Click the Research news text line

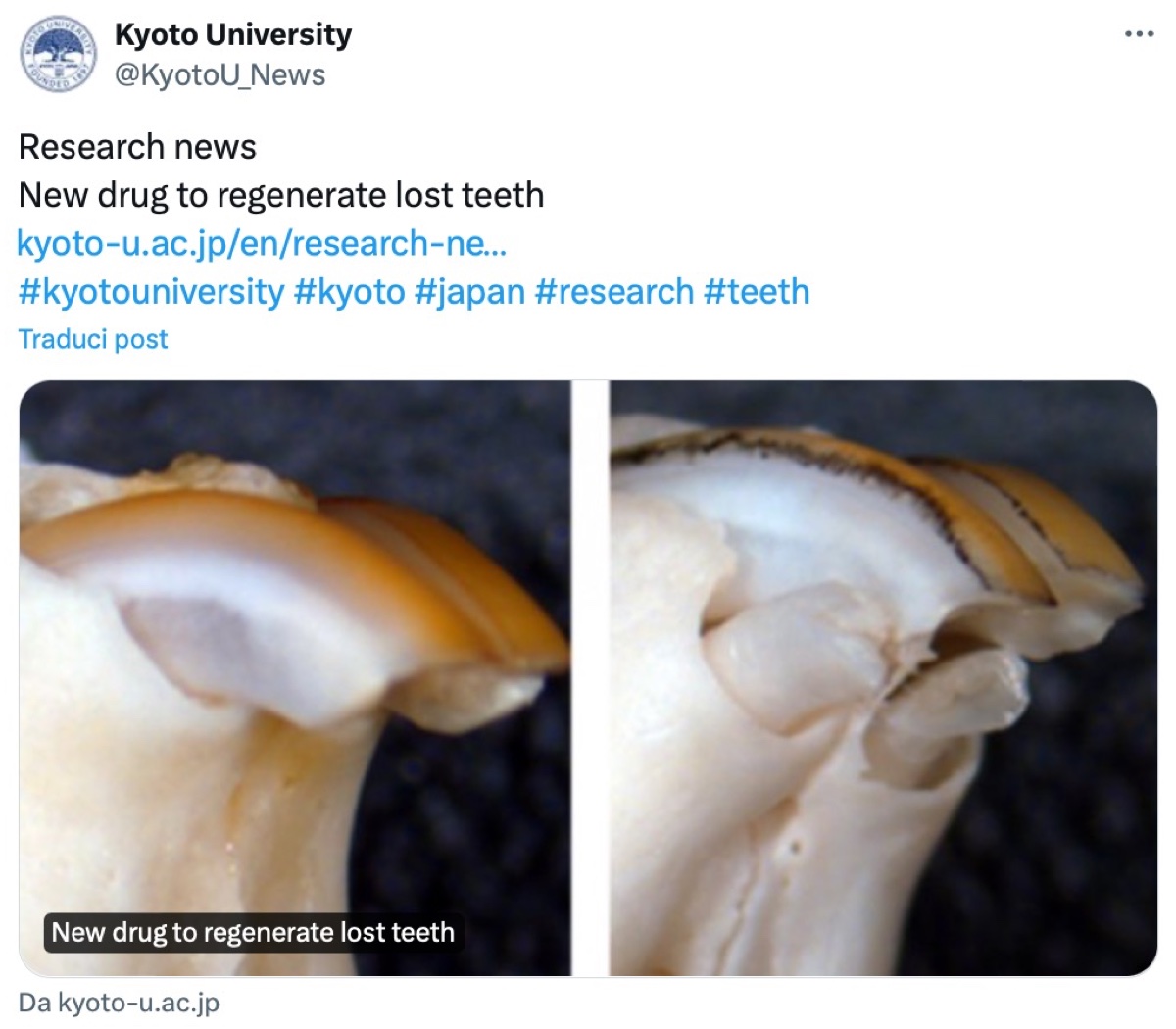pyautogui.click(x=137, y=147)
